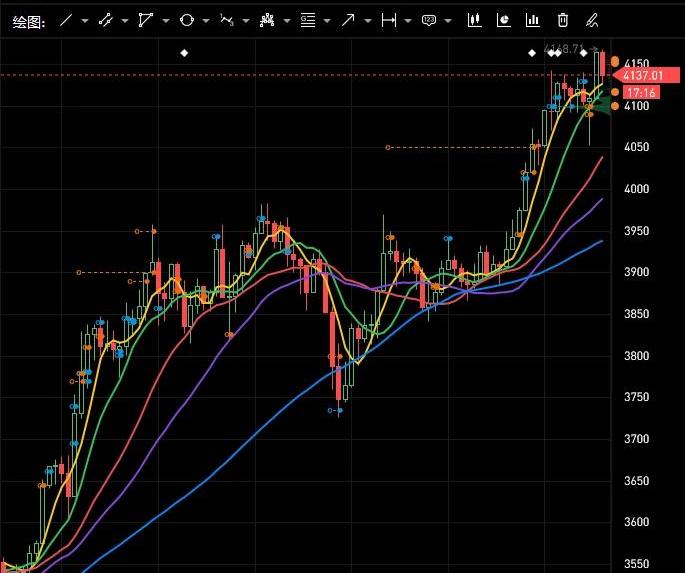
Task: Expand the circle shape dropdown arrow
Action: coord(206,20)
